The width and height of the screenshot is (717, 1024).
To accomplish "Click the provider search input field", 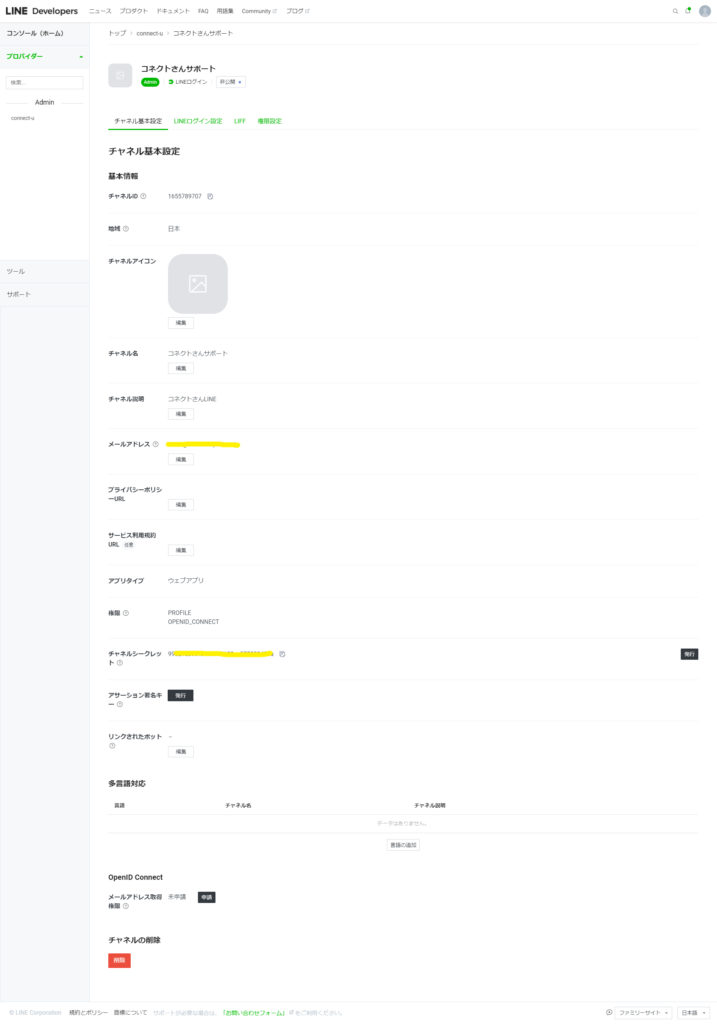I will click(x=45, y=83).
